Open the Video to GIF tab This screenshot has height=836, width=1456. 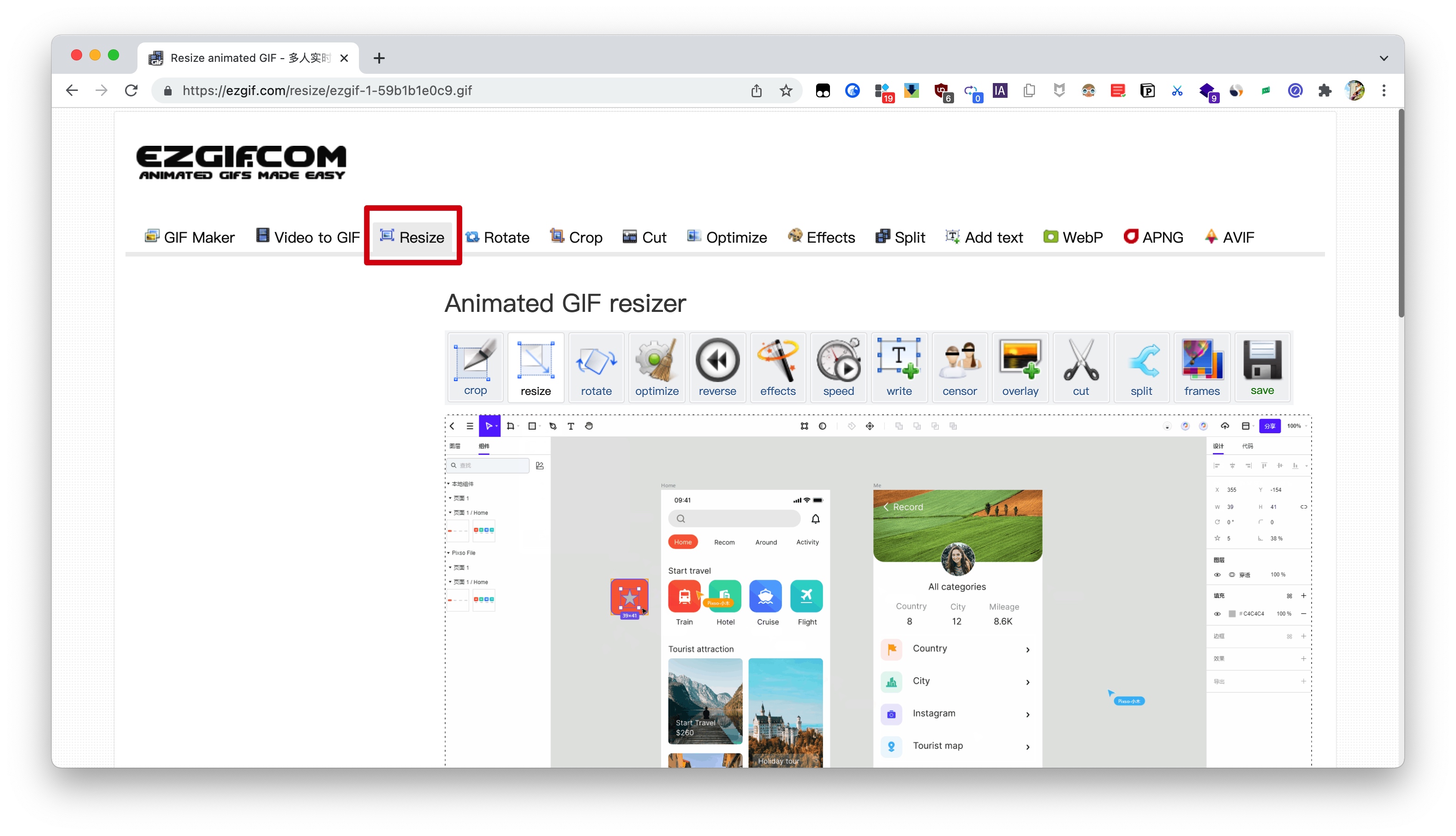point(308,237)
